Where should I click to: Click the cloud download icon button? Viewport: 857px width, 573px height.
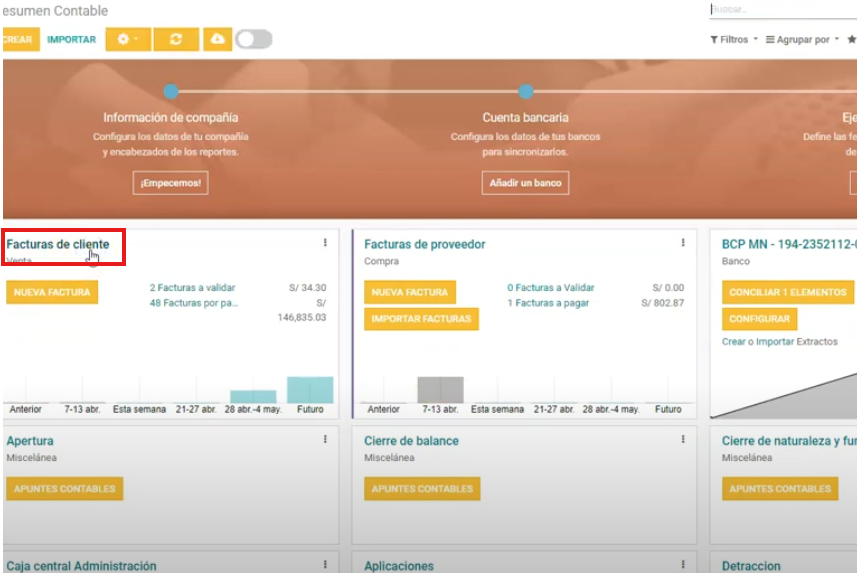point(217,39)
